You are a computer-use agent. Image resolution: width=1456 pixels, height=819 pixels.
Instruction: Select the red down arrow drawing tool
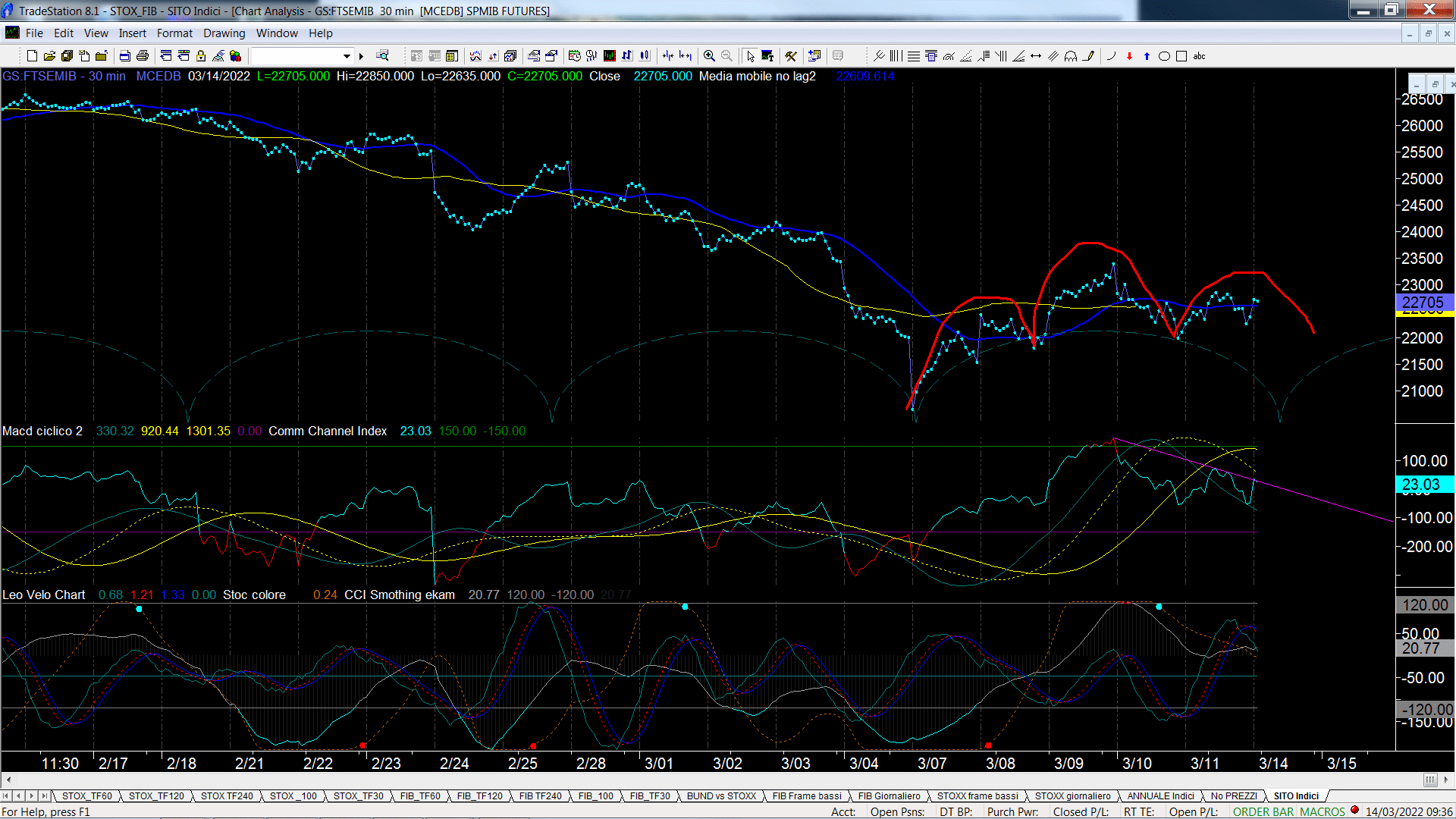point(1129,56)
